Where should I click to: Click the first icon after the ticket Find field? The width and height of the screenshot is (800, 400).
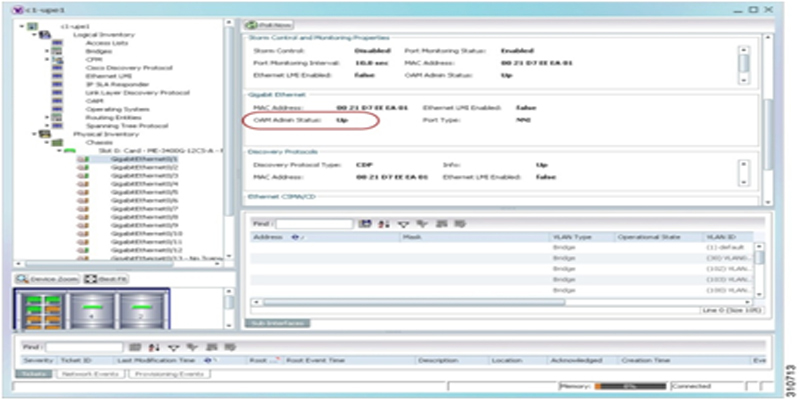pos(136,346)
